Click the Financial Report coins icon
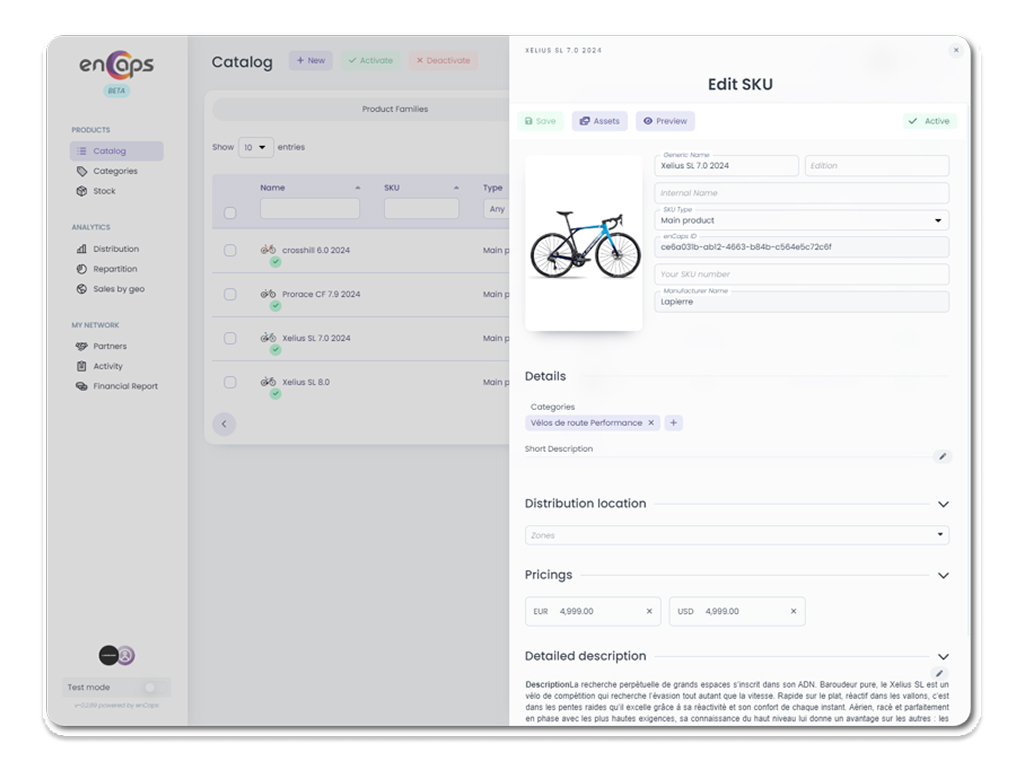This screenshot has height=768, width=1024. pyautogui.click(x=82, y=387)
